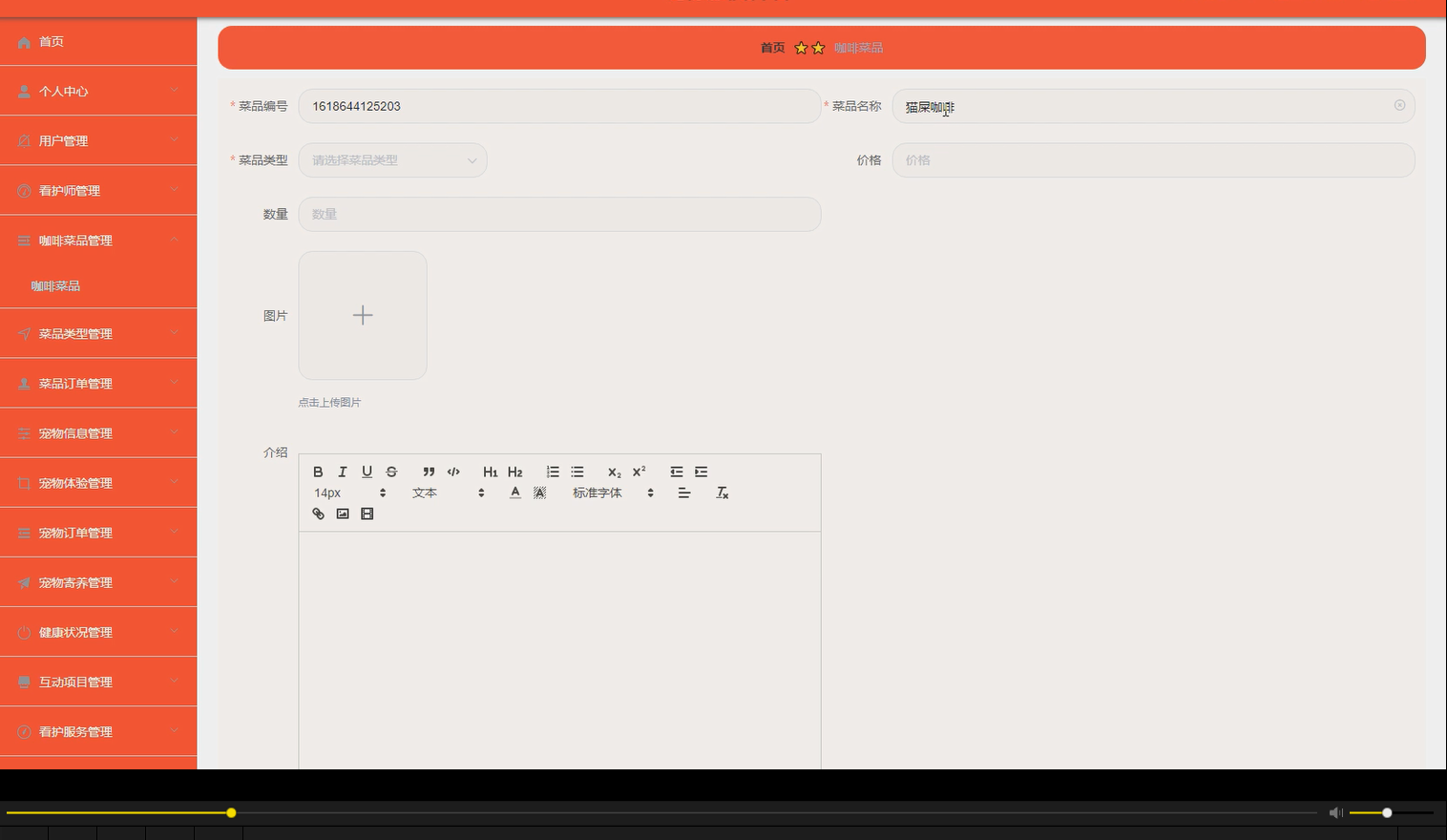Screen dimensions: 1447x840
Task: Click the volume speaker icon
Action: [1336, 812]
